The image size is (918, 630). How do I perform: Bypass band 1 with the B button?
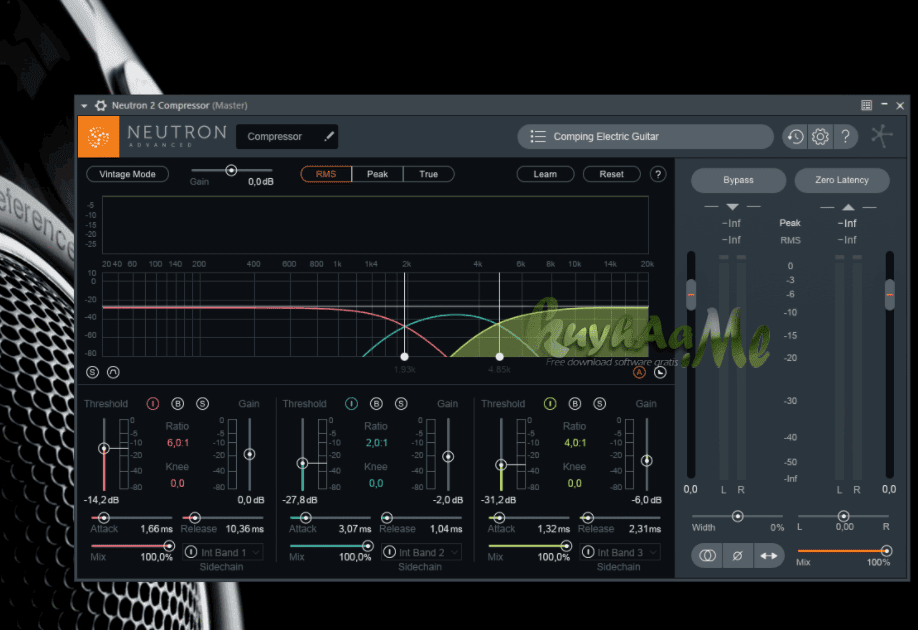point(177,403)
